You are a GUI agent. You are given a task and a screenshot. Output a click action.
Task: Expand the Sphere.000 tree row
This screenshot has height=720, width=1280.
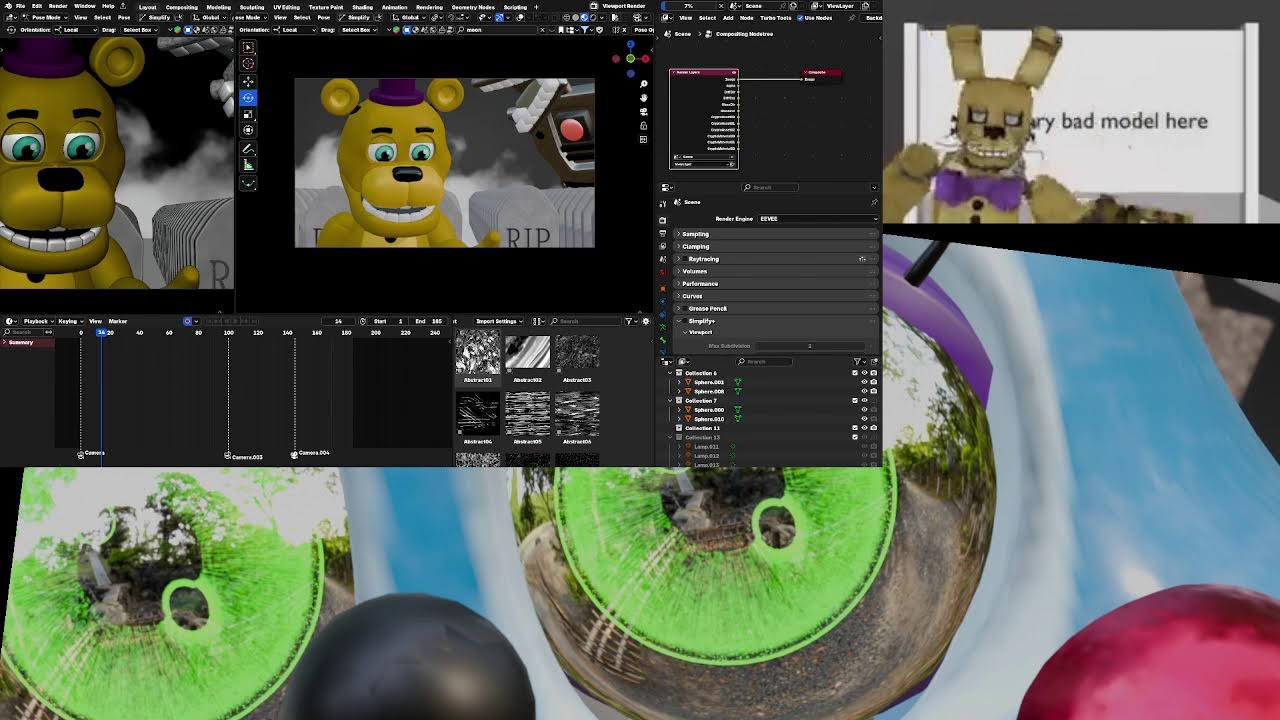(x=679, y=410)
